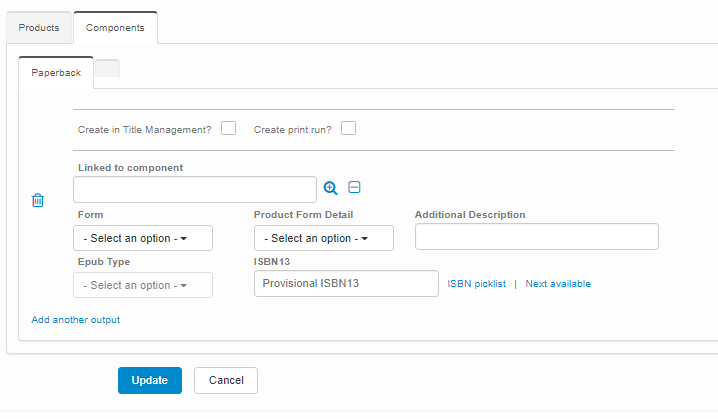The image size is (718, 419).
Task: Click into the Additional Description field
Action: pyautogui.click(x=536, y=237)
